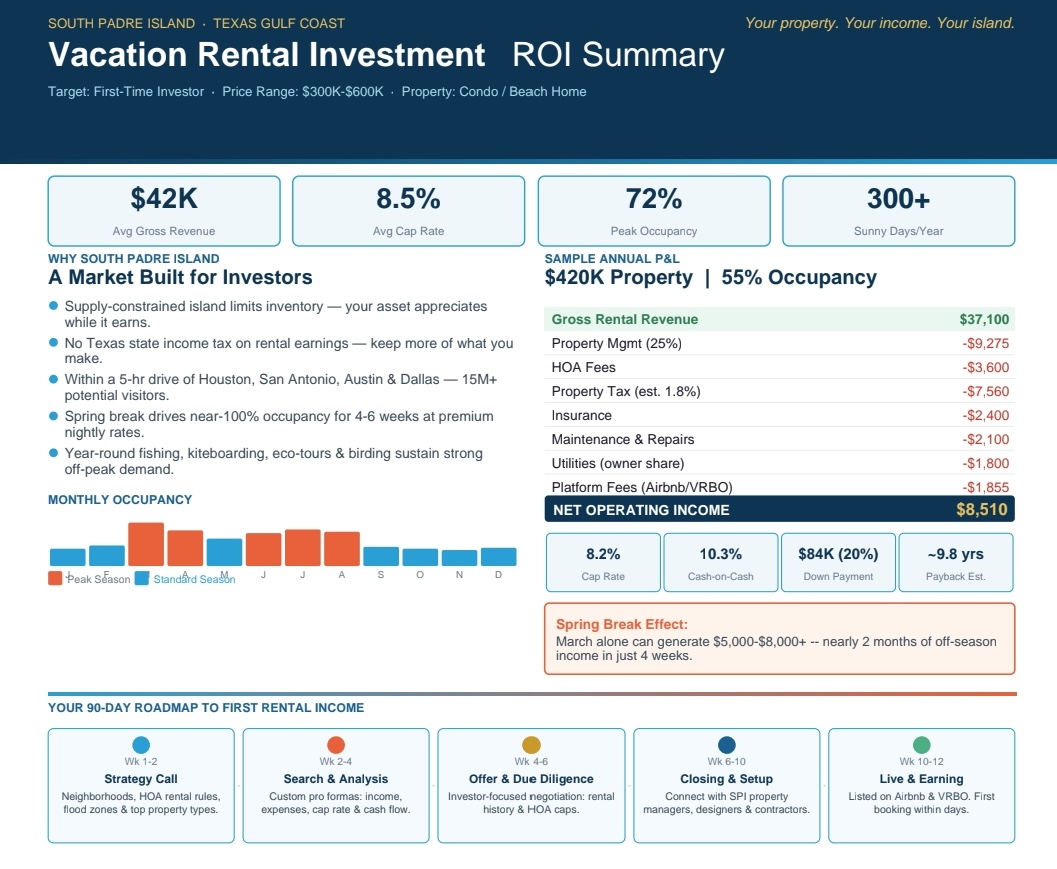Click the blue occupancy bar above D
This screenshot has width=1057, height=869.
(498, 556)
